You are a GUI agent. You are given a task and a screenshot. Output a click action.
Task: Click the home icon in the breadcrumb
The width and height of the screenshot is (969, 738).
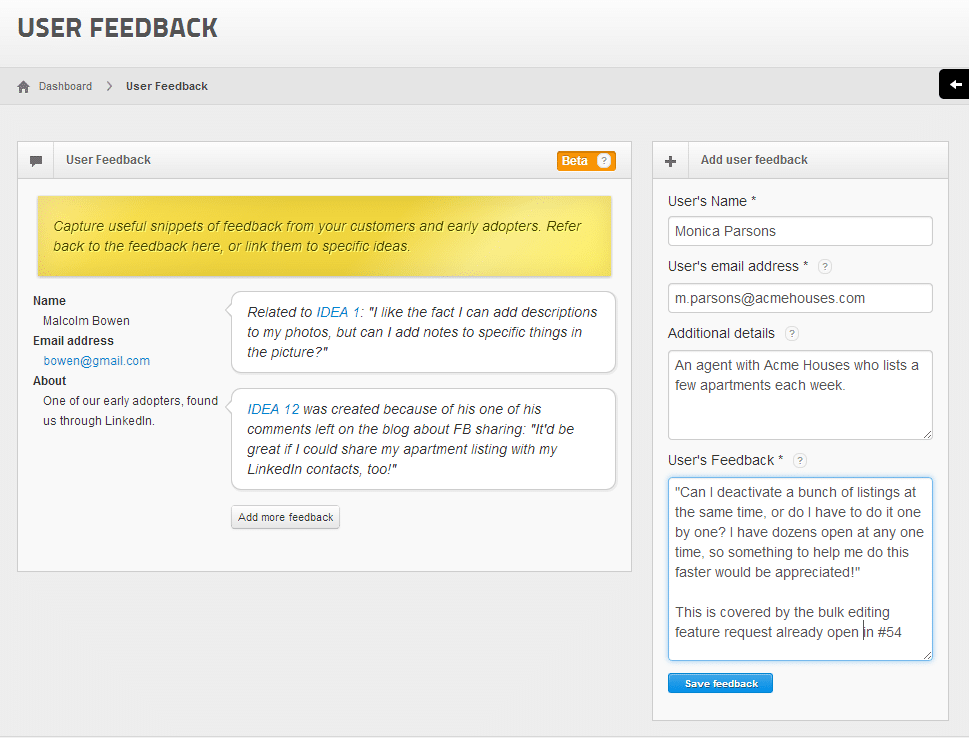tap(23, 86)
